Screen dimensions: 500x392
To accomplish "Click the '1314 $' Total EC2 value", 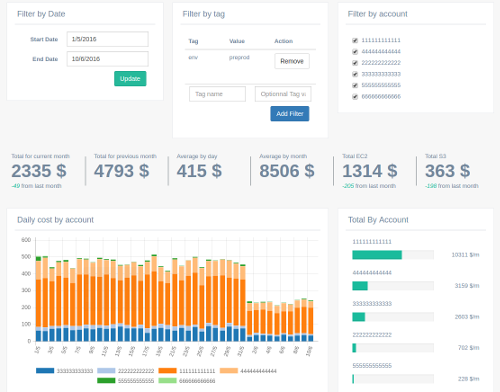I will (370, 171).
